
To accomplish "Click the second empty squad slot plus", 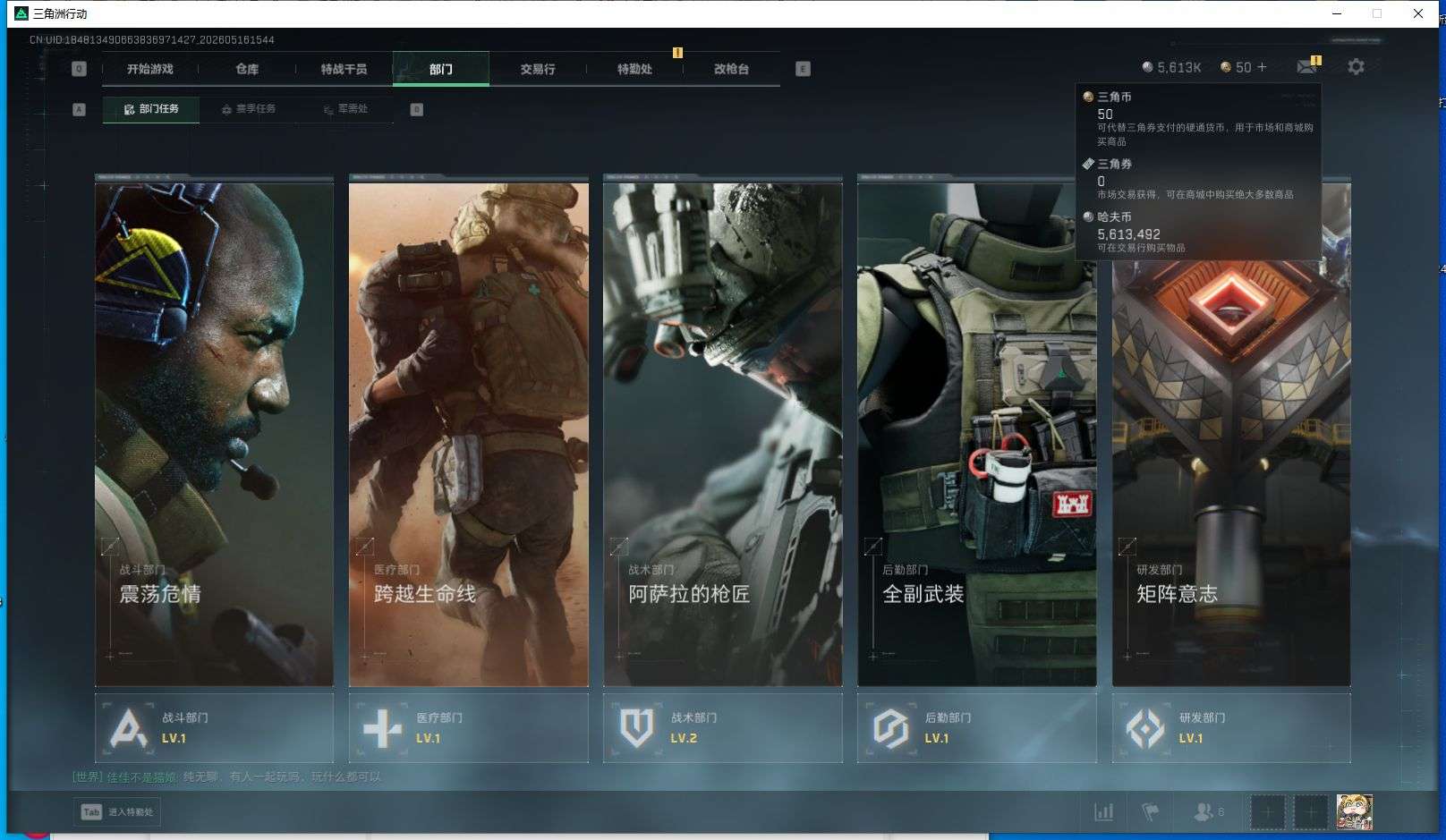I will (x=1311, y=812).
